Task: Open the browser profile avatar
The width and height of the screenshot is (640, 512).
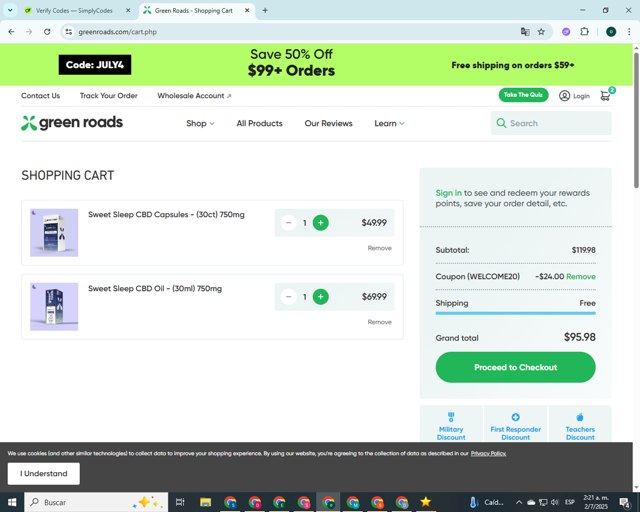Action: (x=611, y=31)
